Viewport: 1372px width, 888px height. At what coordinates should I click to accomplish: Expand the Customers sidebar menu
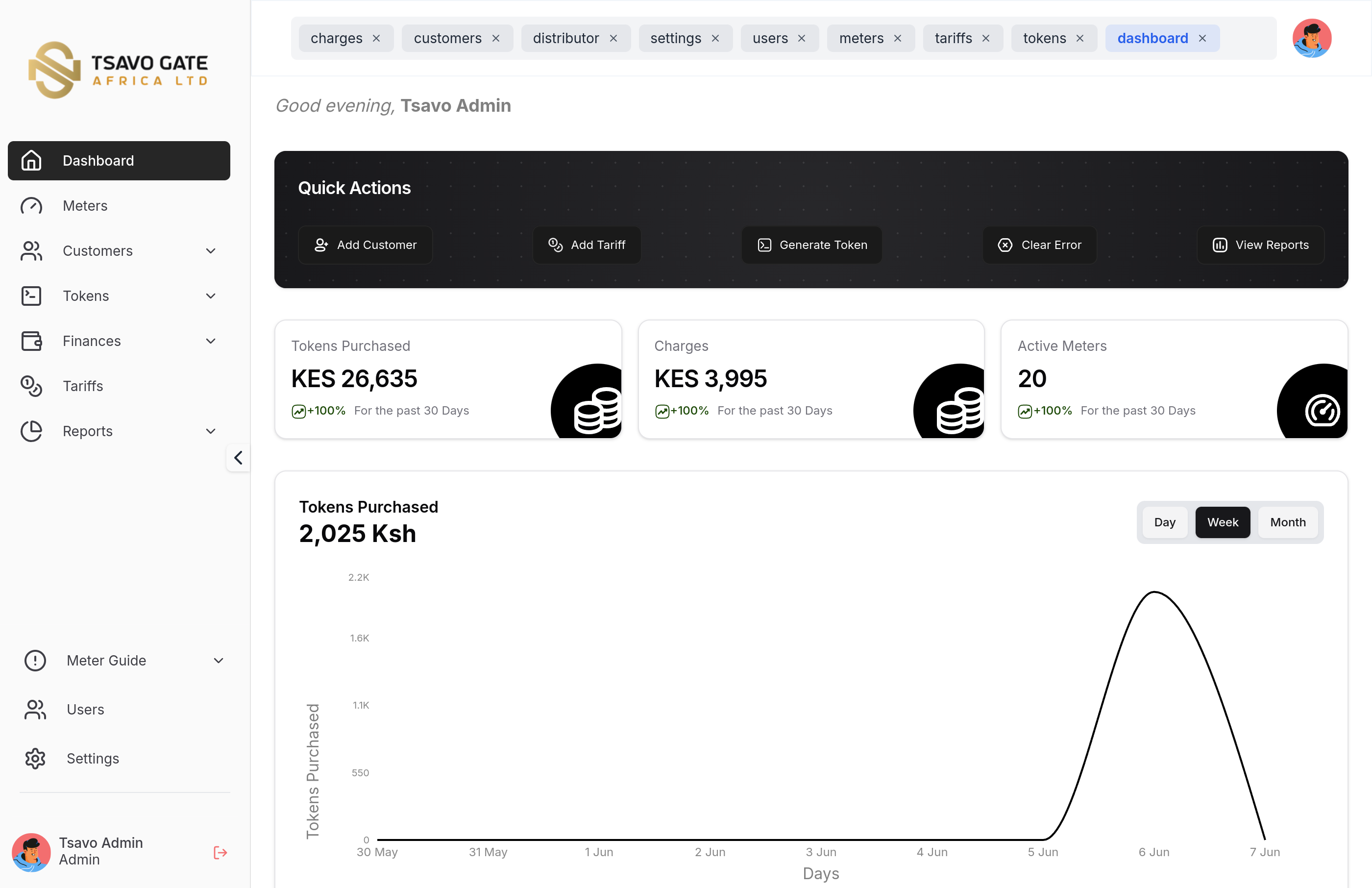pyautogui.click(x=210, y=251)
